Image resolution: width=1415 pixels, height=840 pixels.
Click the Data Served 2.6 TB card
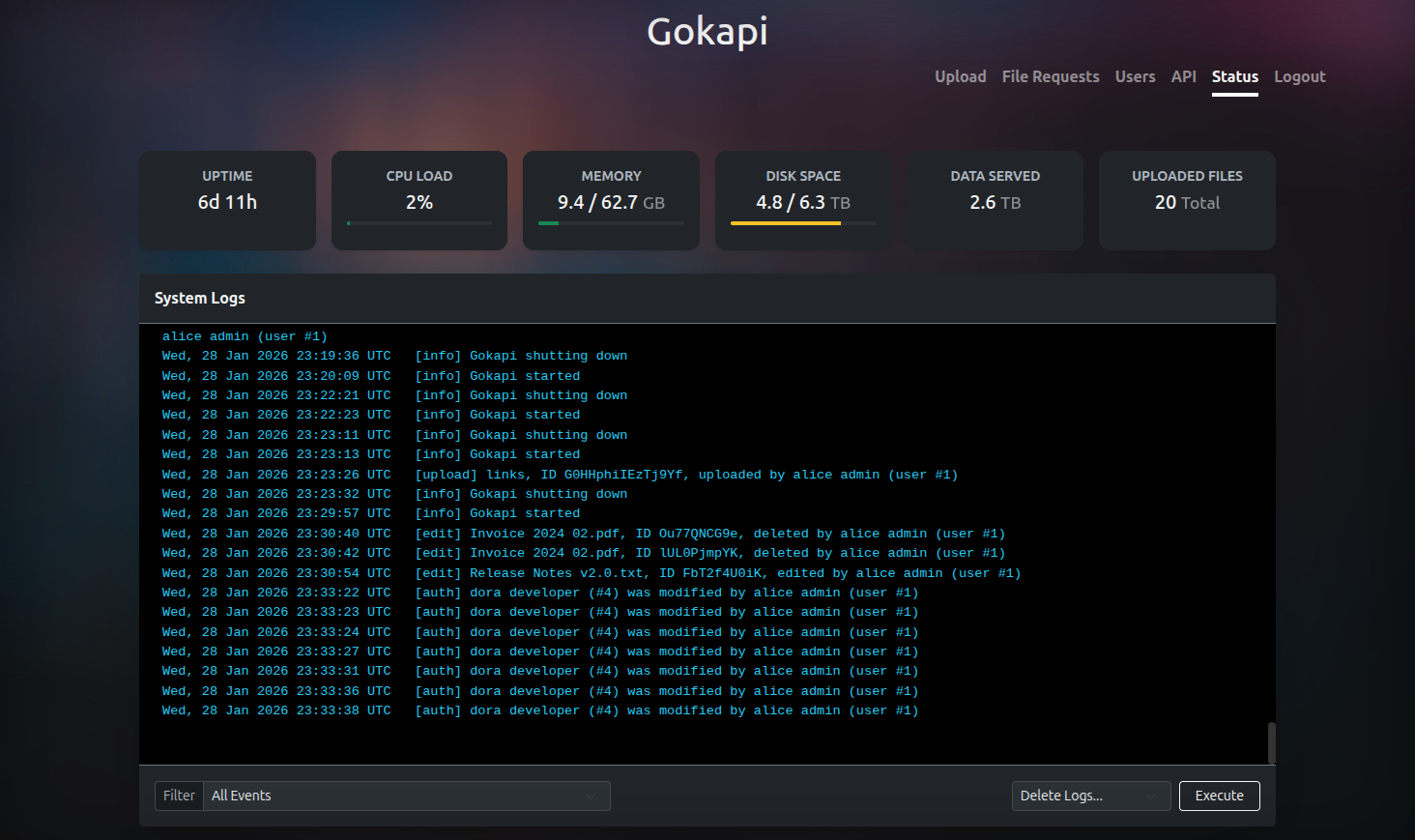pyautogui.click(x=996, y=200)
